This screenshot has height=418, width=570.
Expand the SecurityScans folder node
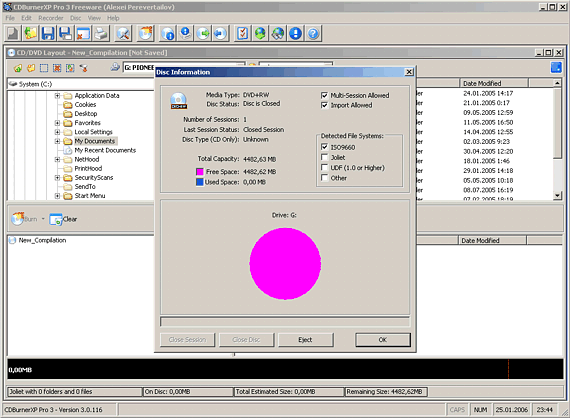pos(57,177)
